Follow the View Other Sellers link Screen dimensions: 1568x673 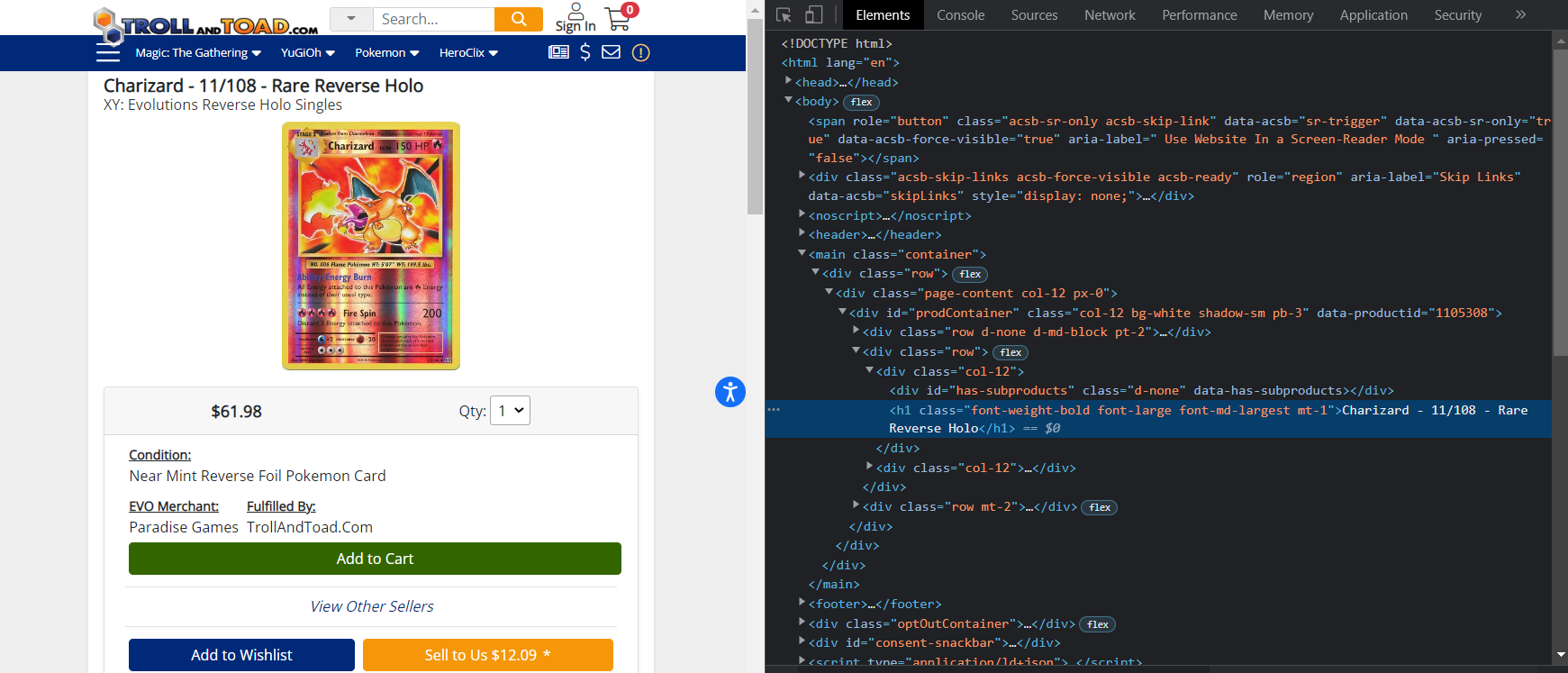point(372,606)
